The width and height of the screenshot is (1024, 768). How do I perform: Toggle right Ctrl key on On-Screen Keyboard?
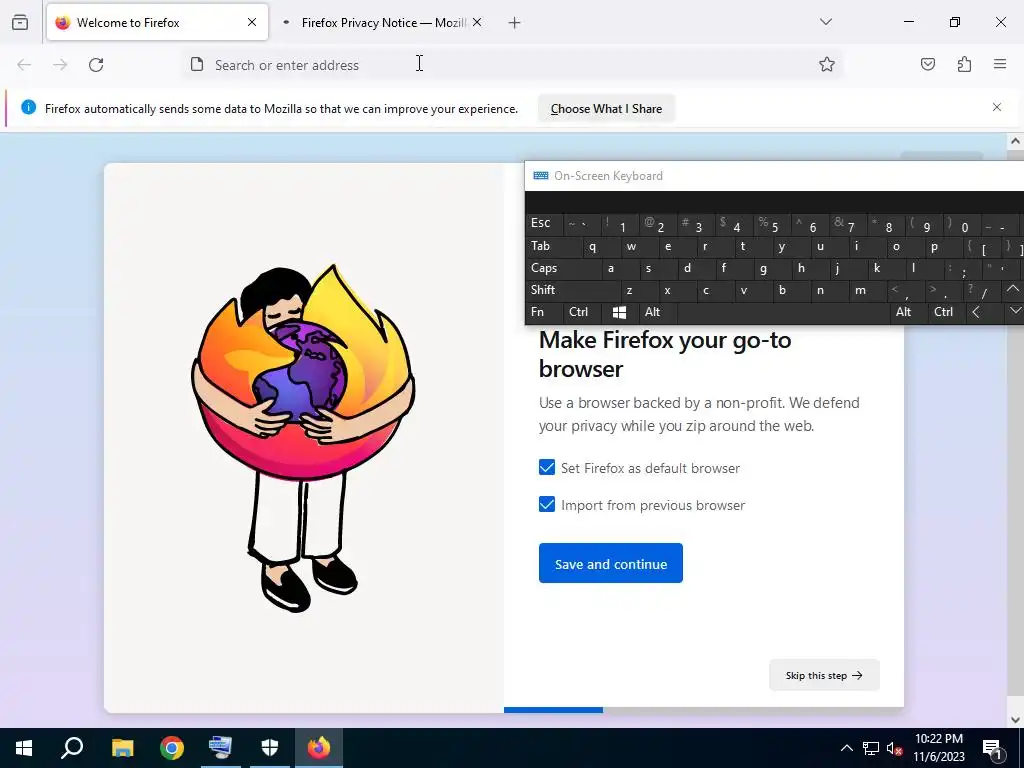946,312
